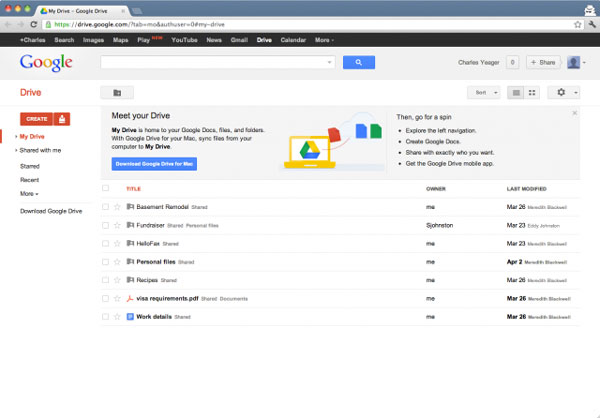The width and height of the screenshot is (600, 418).
Task: Star the visa requirements.pdf file
Action: 117,299
